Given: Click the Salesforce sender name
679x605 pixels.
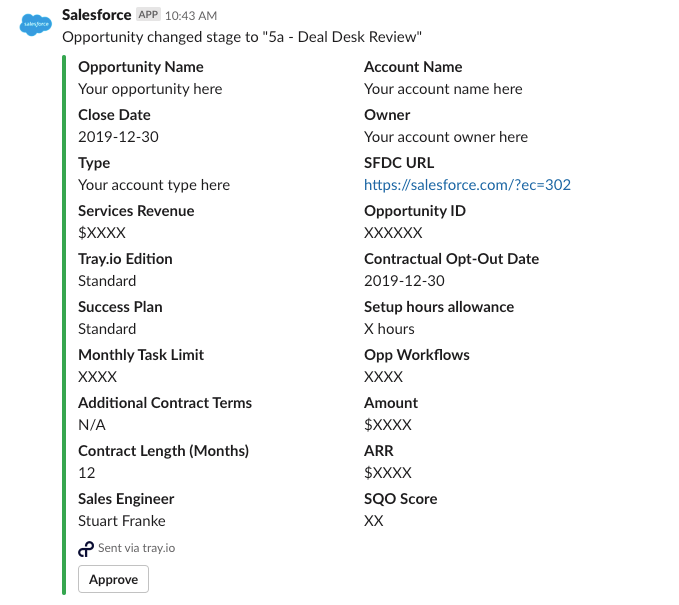Looking at the screenshot, I should tap(97, 15).
